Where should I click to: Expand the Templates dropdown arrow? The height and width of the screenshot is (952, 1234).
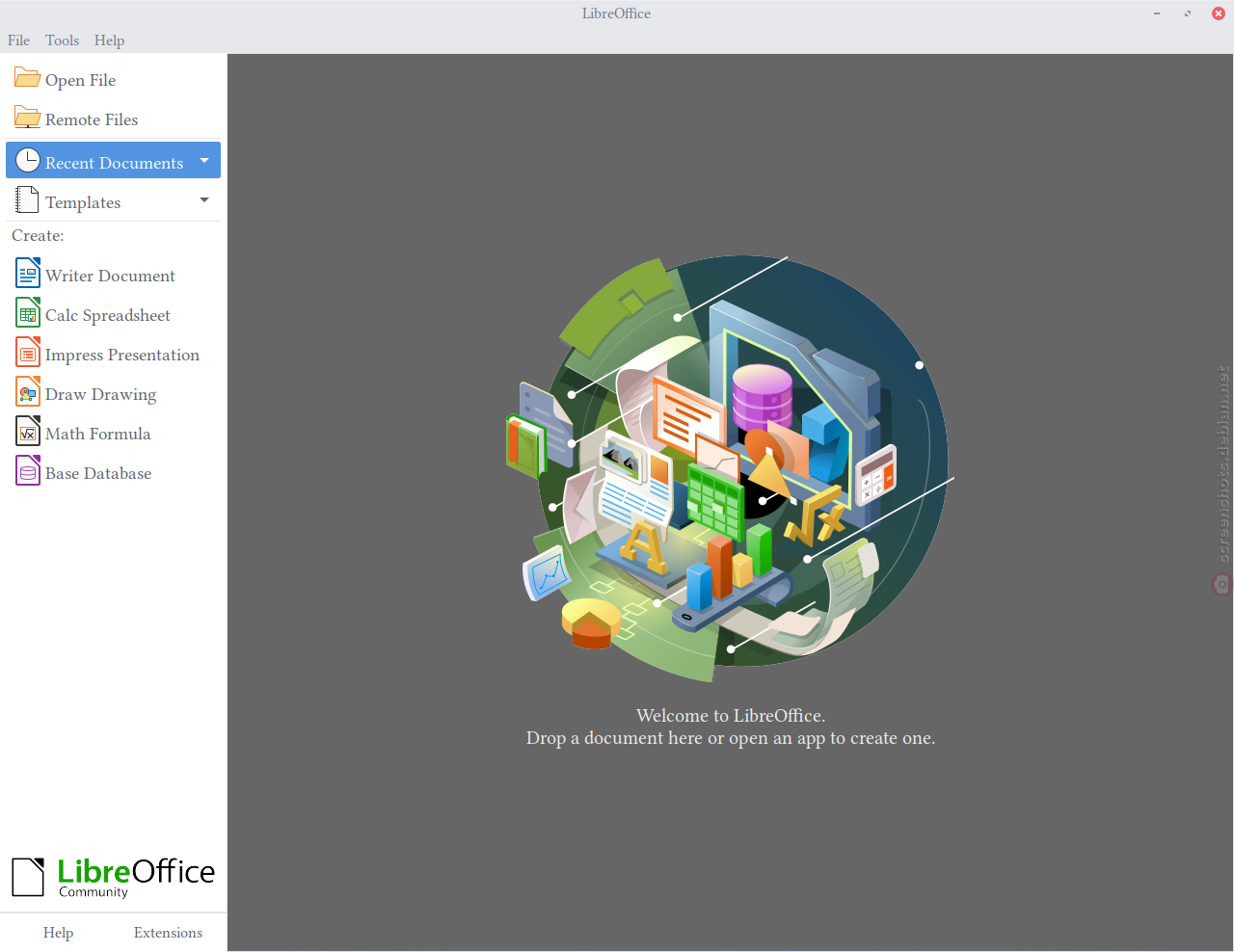tap(204, 199)
